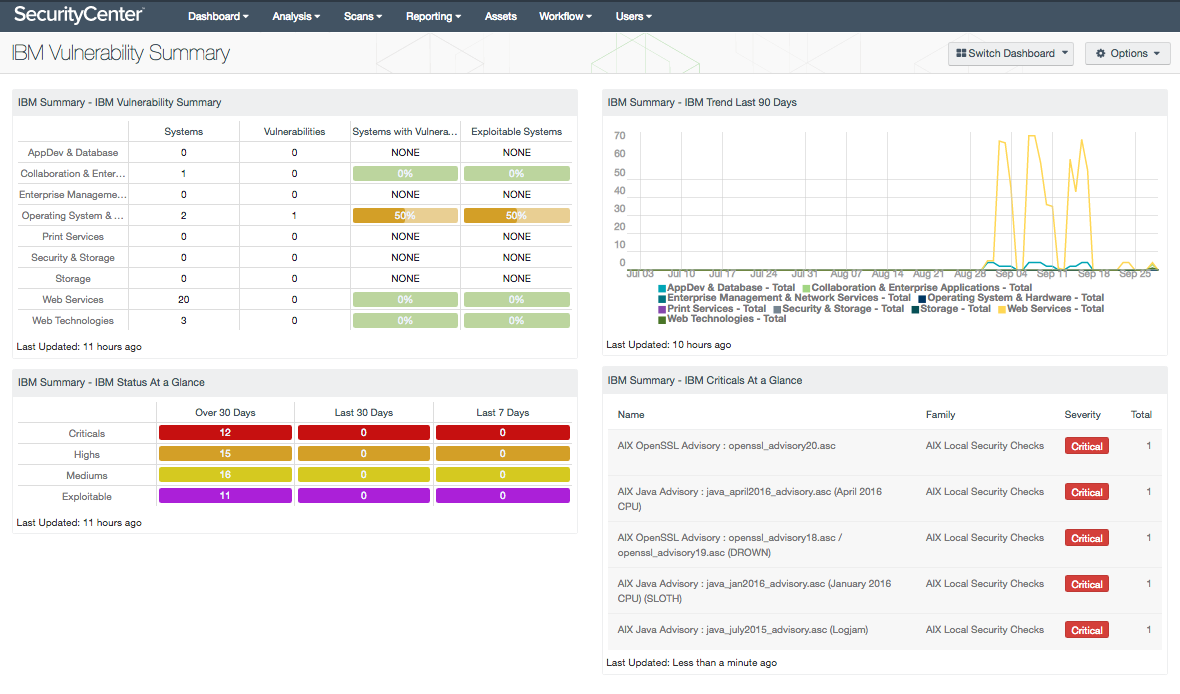Click Mediums Last 30 Days cell

pyautogui.click(x=363, y=475)
